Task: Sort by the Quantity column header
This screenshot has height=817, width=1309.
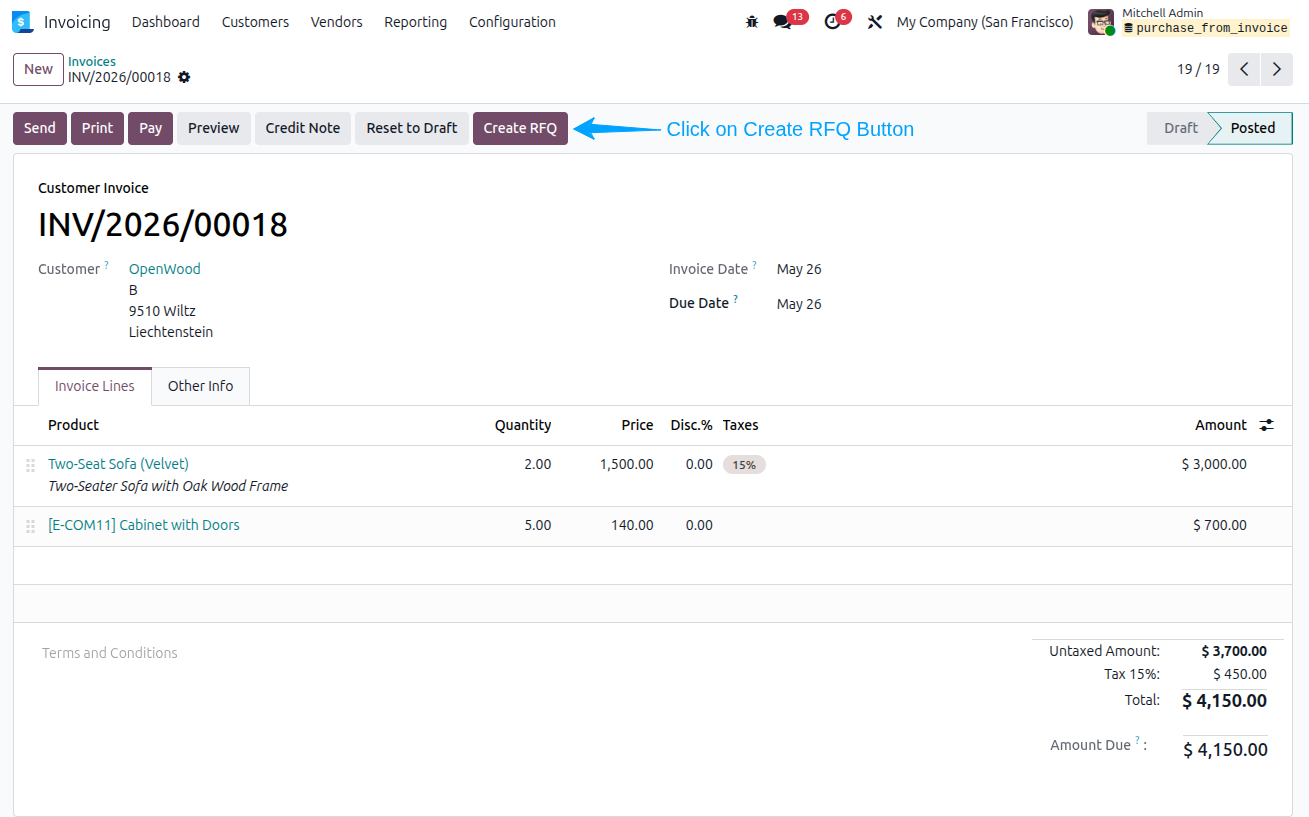Action: point(523,425)
